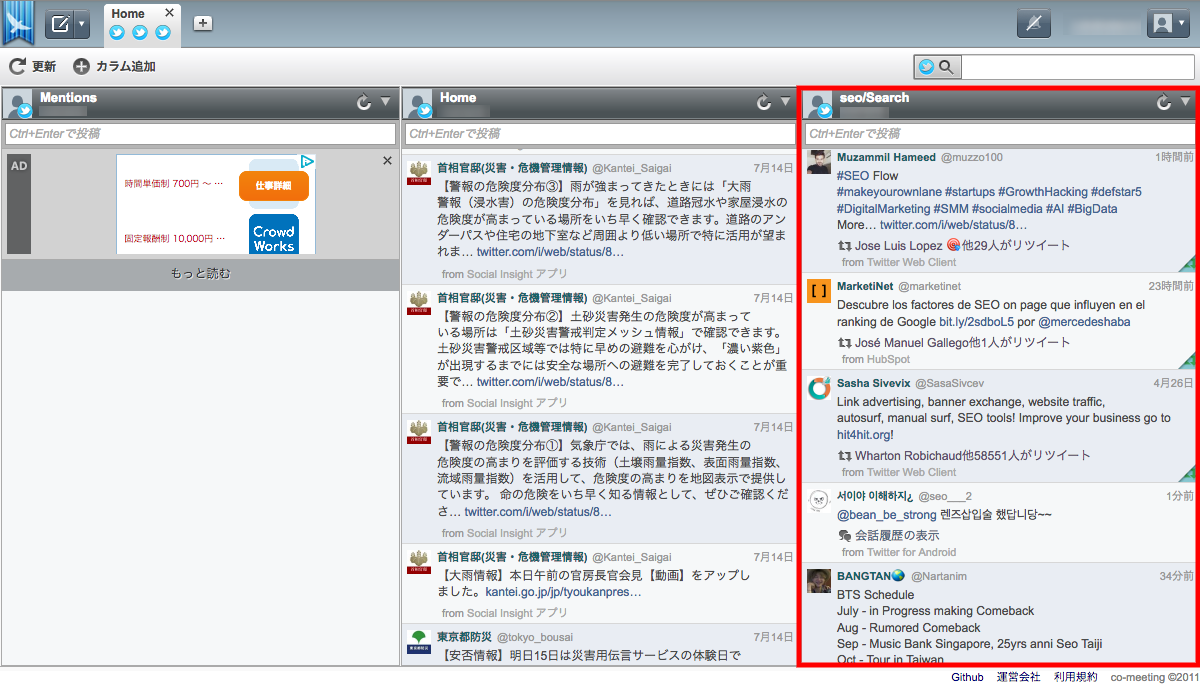Add a new tab with plus button
This screenshot has height=689, width=1200.
[x=203, y=23]
